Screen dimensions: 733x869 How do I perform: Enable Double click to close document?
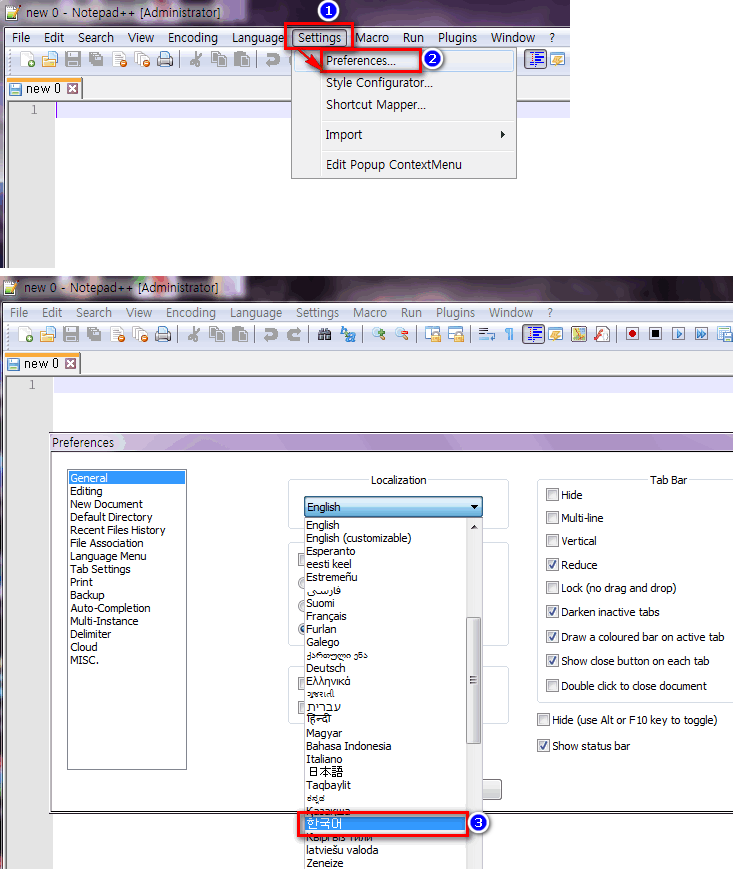click(552, 686)
